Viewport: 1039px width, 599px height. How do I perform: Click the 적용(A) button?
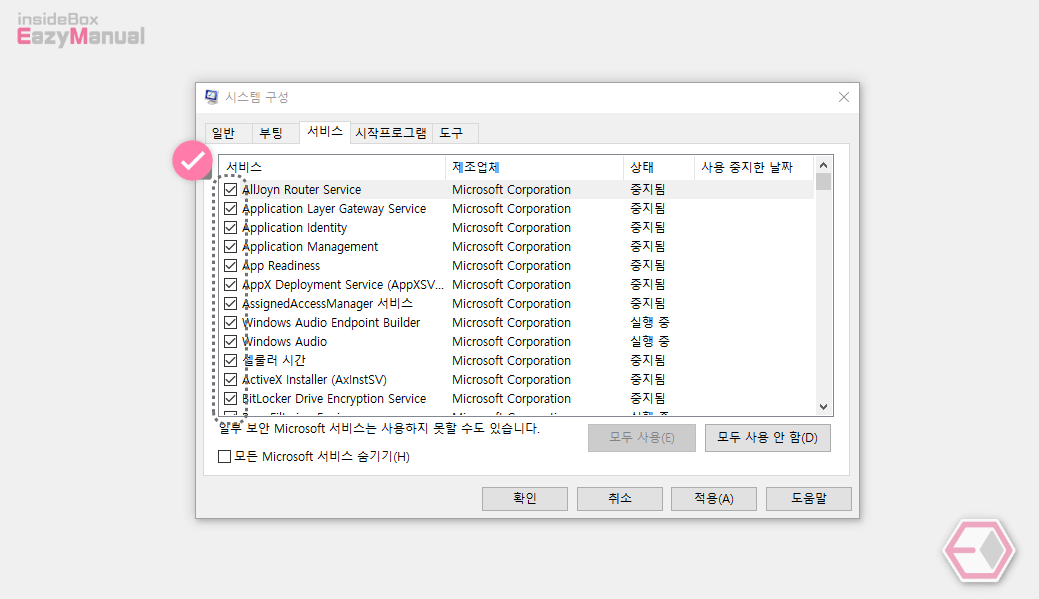[714, 499]
